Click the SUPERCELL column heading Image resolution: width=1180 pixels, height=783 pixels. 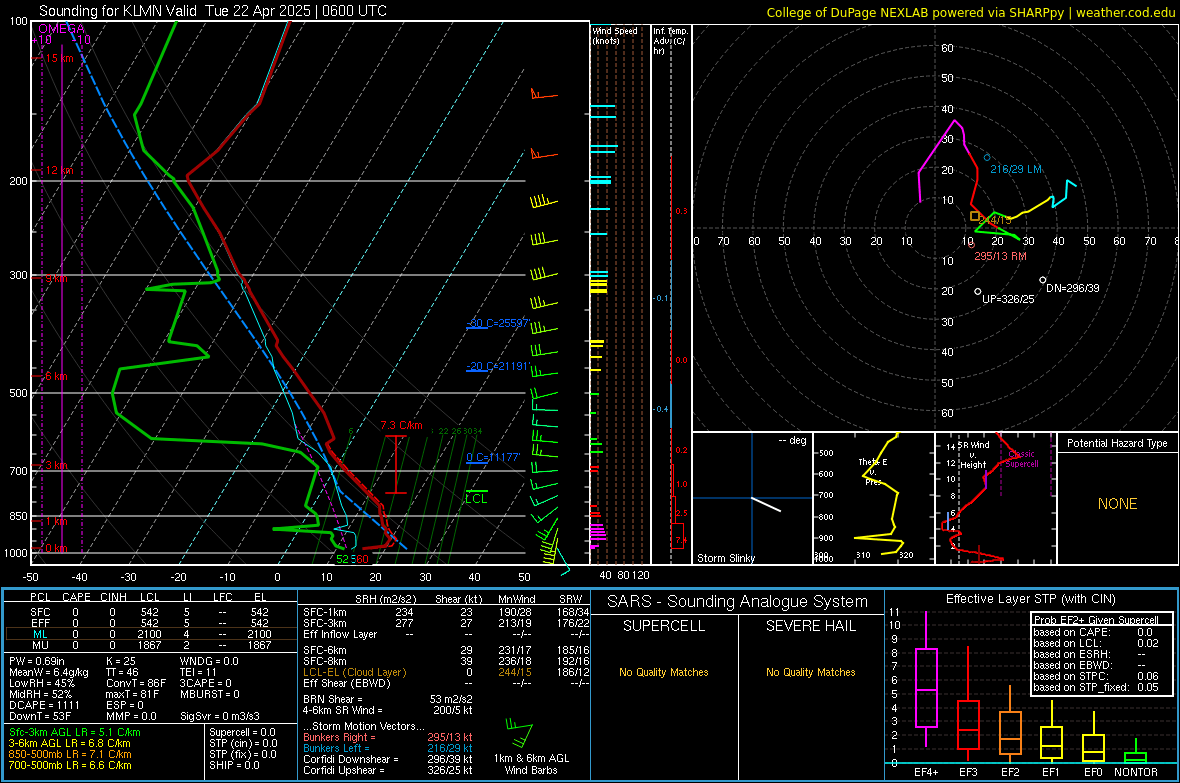(x=664, y=626)
